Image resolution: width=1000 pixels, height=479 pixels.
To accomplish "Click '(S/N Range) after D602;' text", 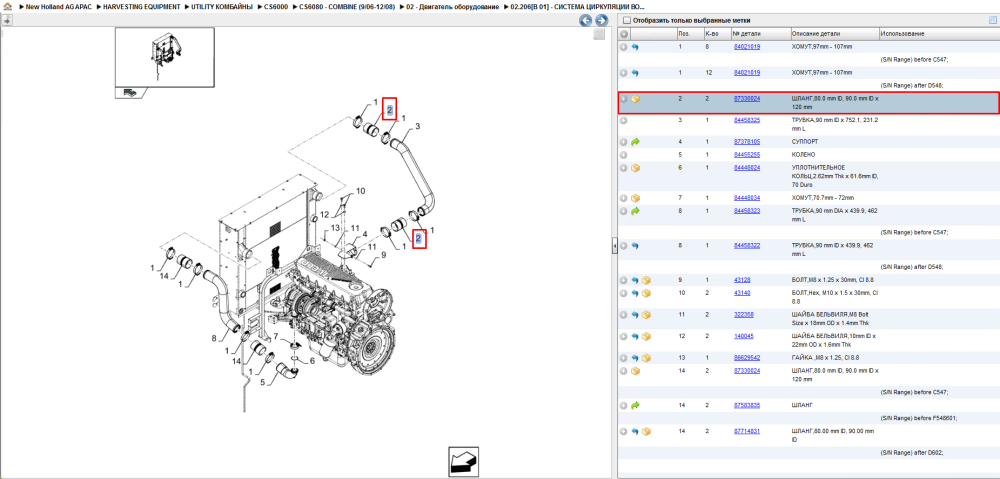I will [x=912, y=452].
